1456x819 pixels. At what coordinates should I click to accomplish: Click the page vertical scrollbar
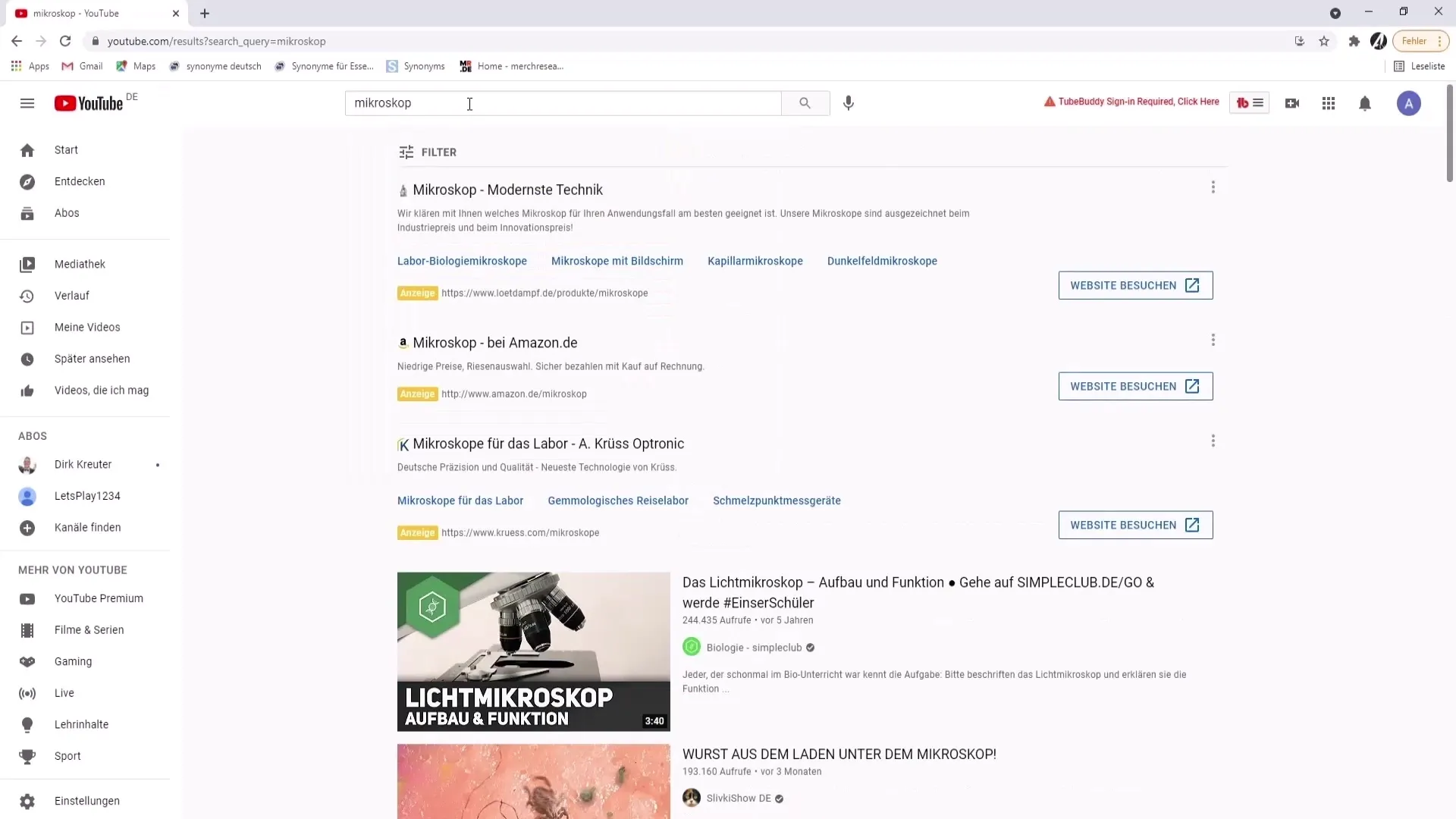coord(1450,134)
